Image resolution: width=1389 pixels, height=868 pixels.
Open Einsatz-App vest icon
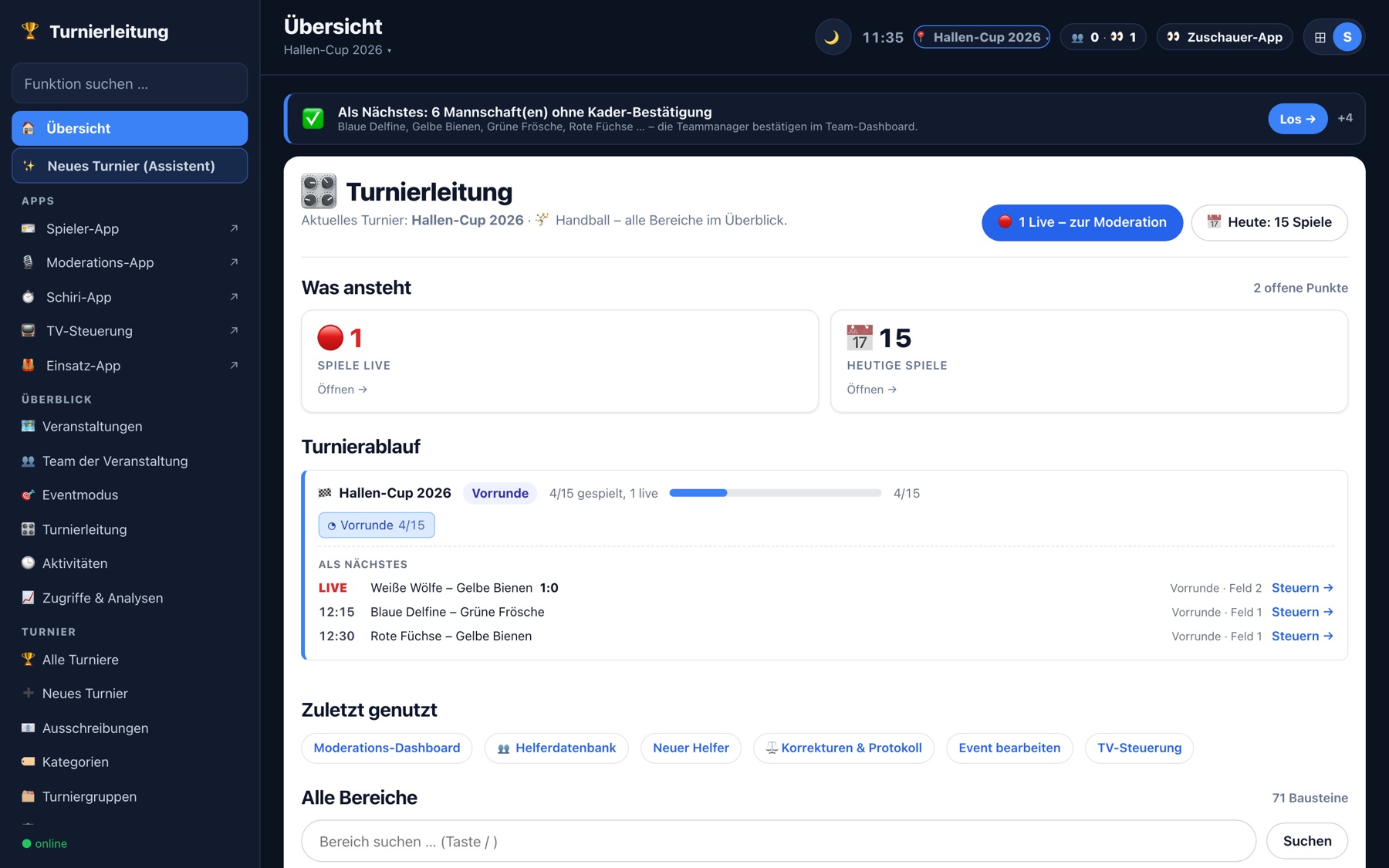click(x=29, y=366)
